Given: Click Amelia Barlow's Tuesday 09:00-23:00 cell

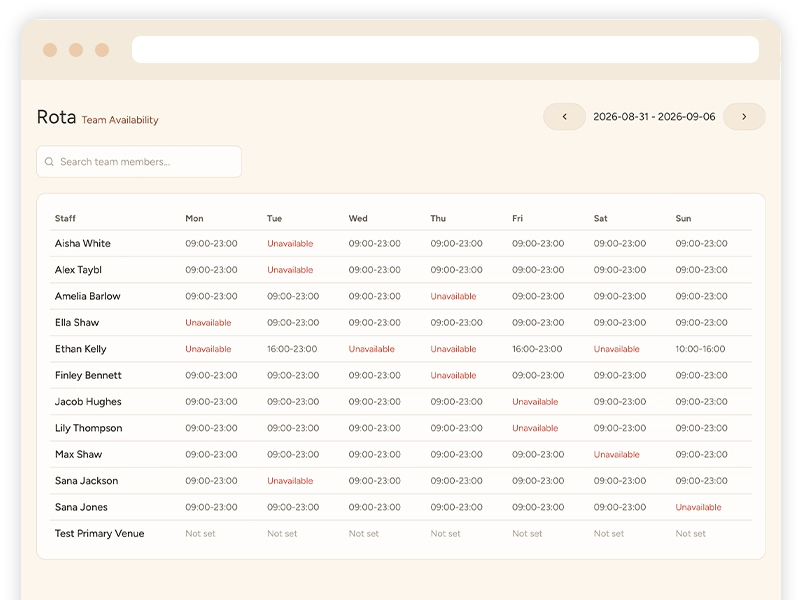Looking at the screenshot, I should 293,296.
